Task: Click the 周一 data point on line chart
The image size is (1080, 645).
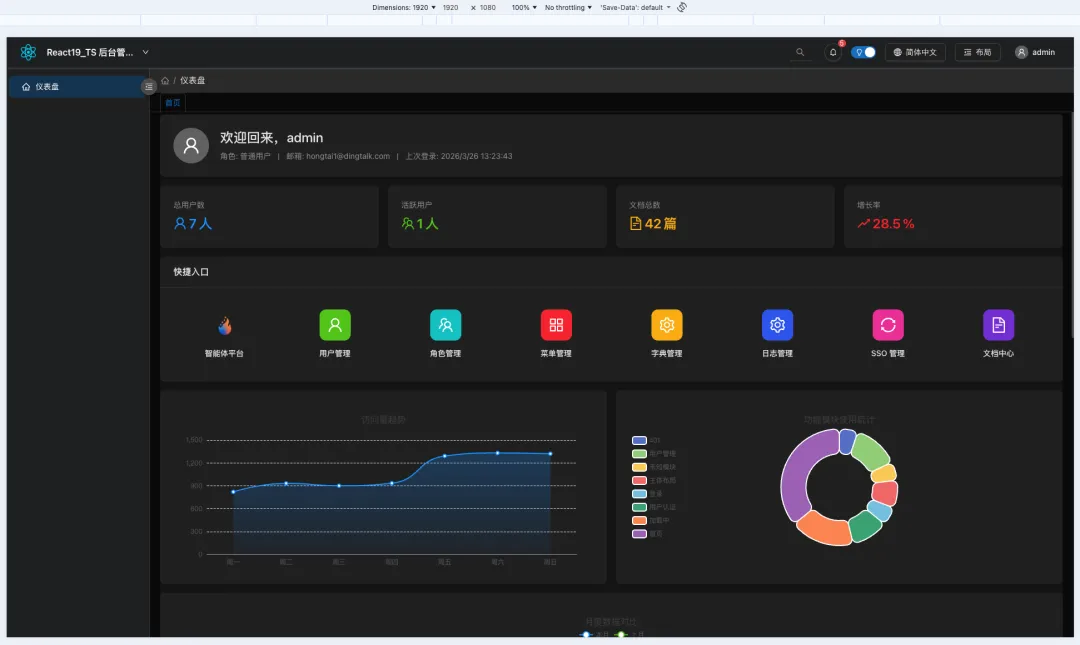Action: 233,492
